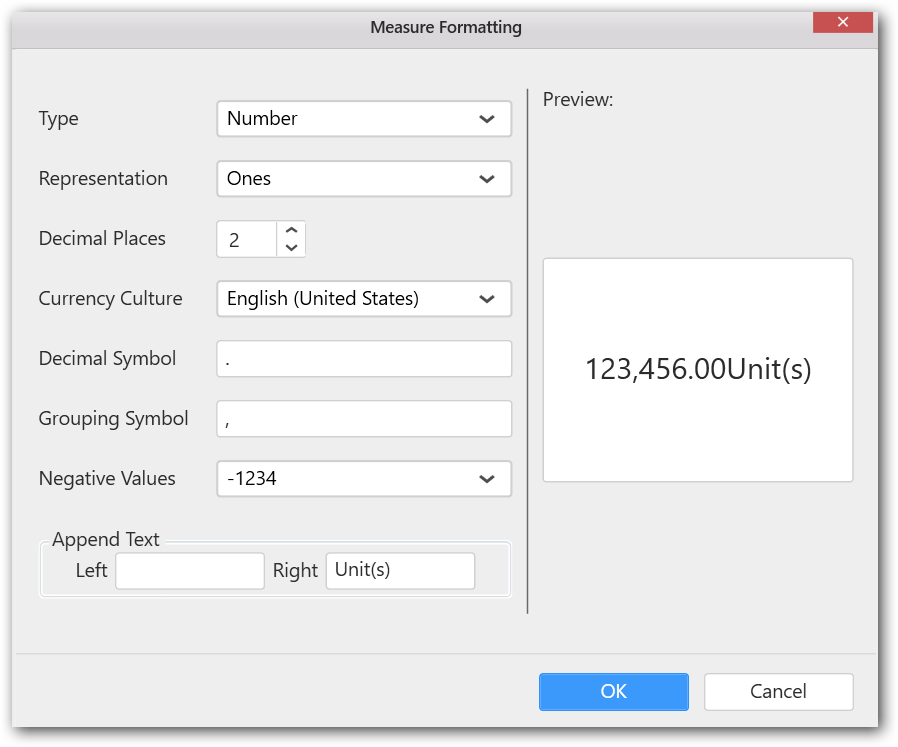Expand the Negative Values dropdown
Image resolution: width=898 pixels, height=747 pixels.
coord(363,479)
